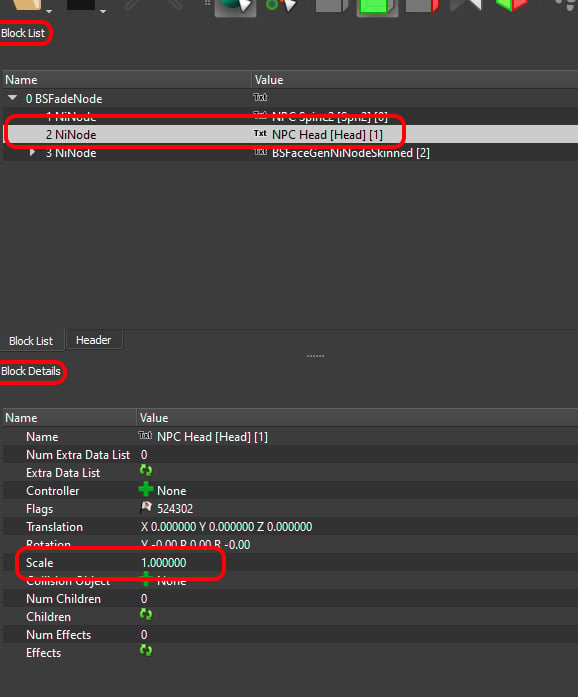The width and height of the screenshot is (578, 697).
Task: Click the Num Effects value 0
Action: point(144,635)
